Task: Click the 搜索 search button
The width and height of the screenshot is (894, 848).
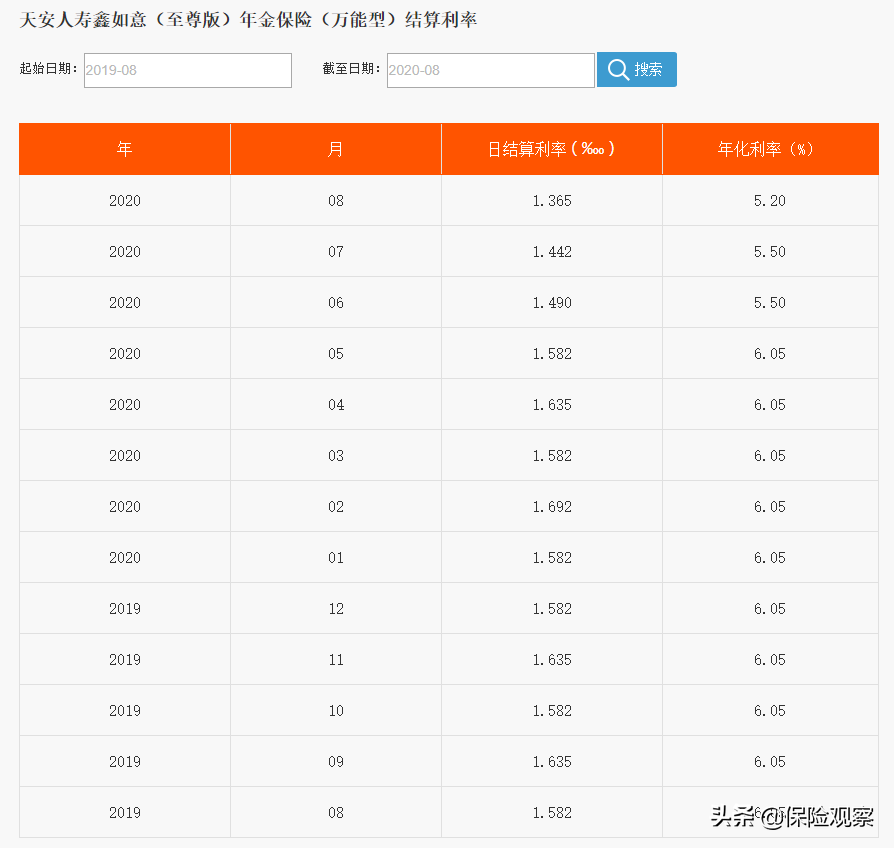Action: click(636, 70)
